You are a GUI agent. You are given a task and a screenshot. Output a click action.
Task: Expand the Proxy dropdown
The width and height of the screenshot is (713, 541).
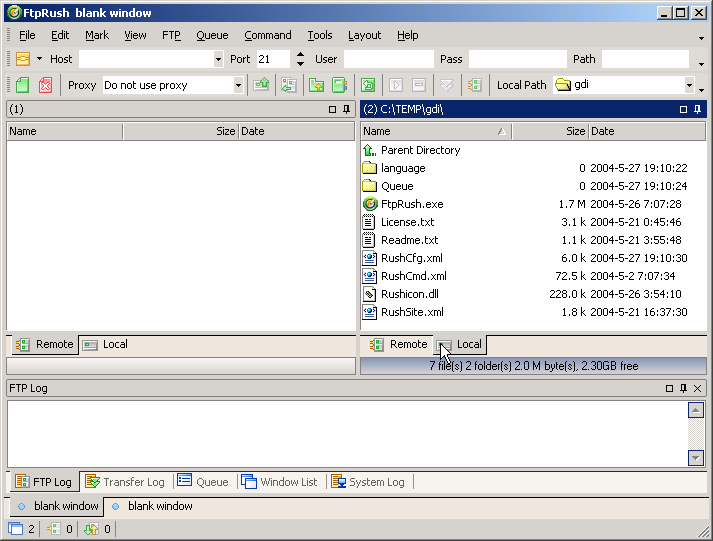pyautogui.click(x=238, y=85)
